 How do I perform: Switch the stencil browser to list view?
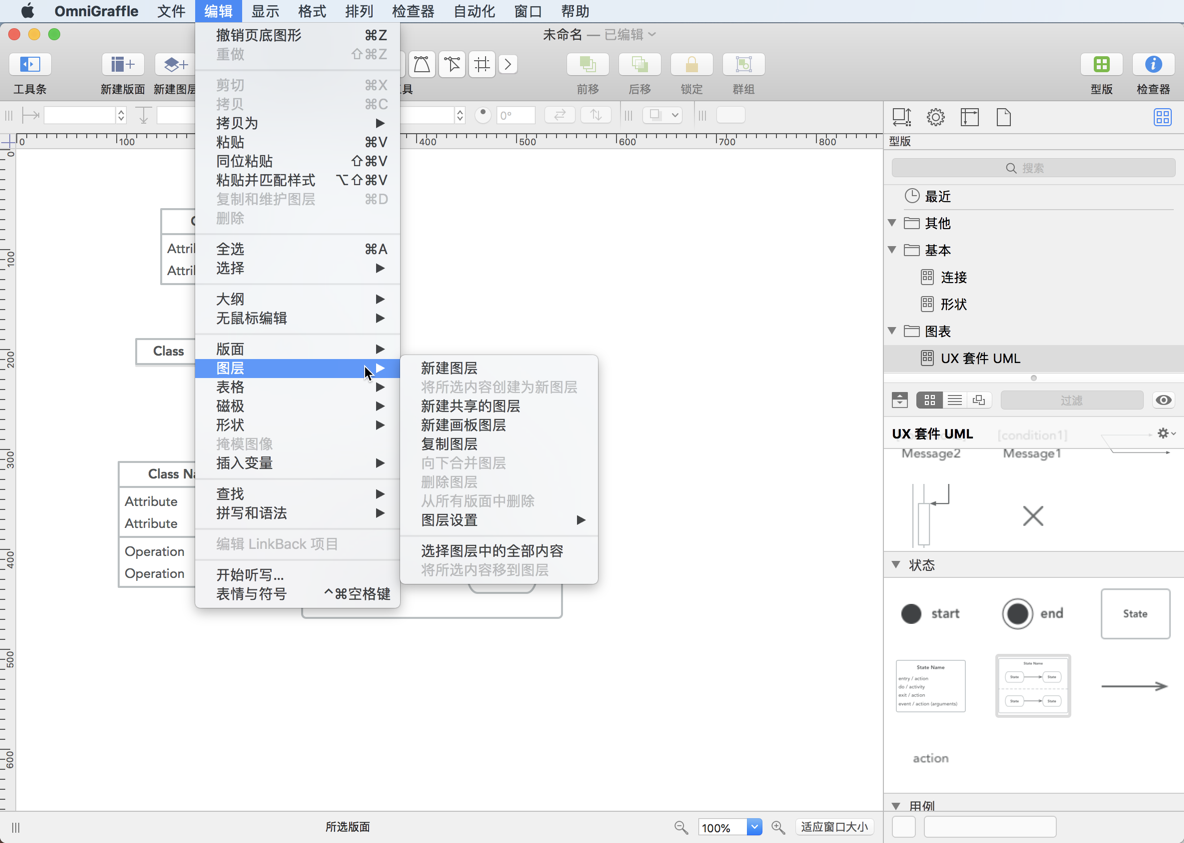[x=954, y=399]
